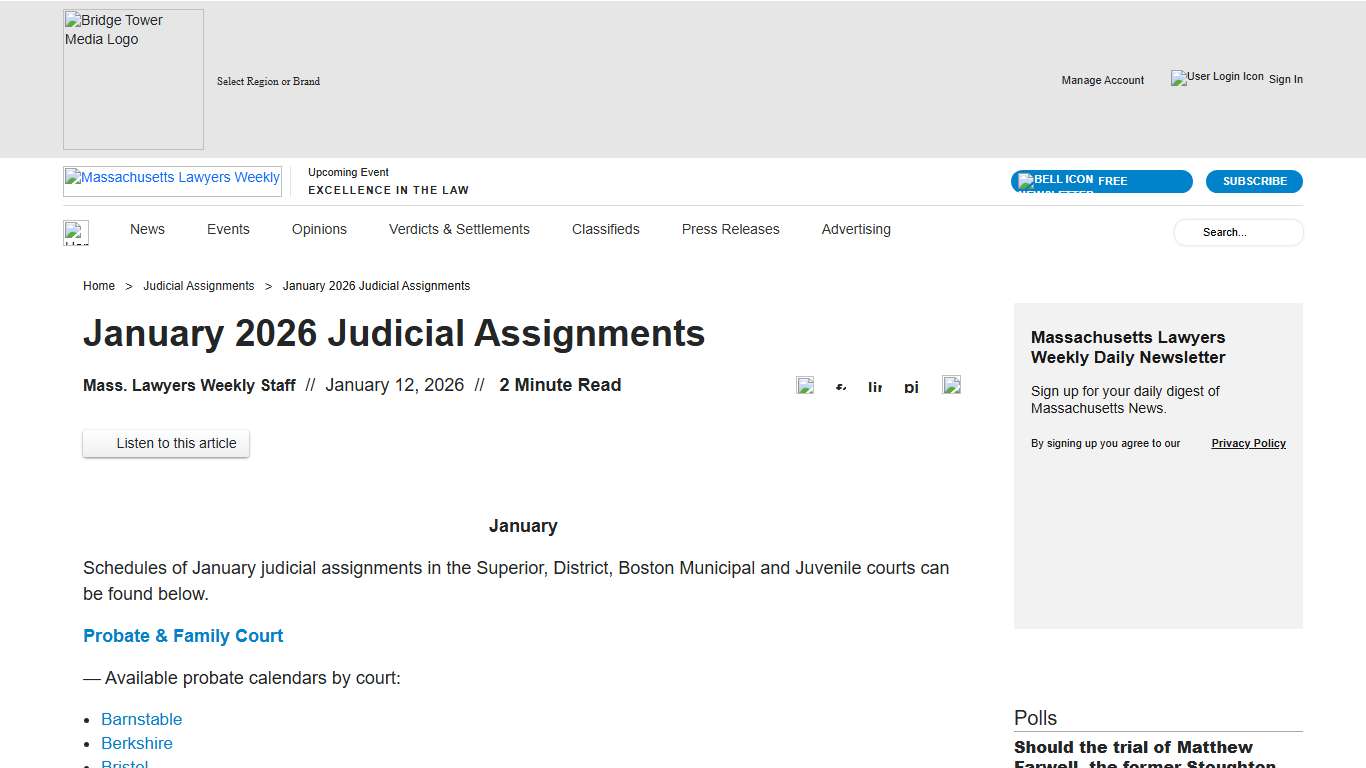
Task: Click the Massachusetts Lawyers Weekly logo
Action: (172, 178)
